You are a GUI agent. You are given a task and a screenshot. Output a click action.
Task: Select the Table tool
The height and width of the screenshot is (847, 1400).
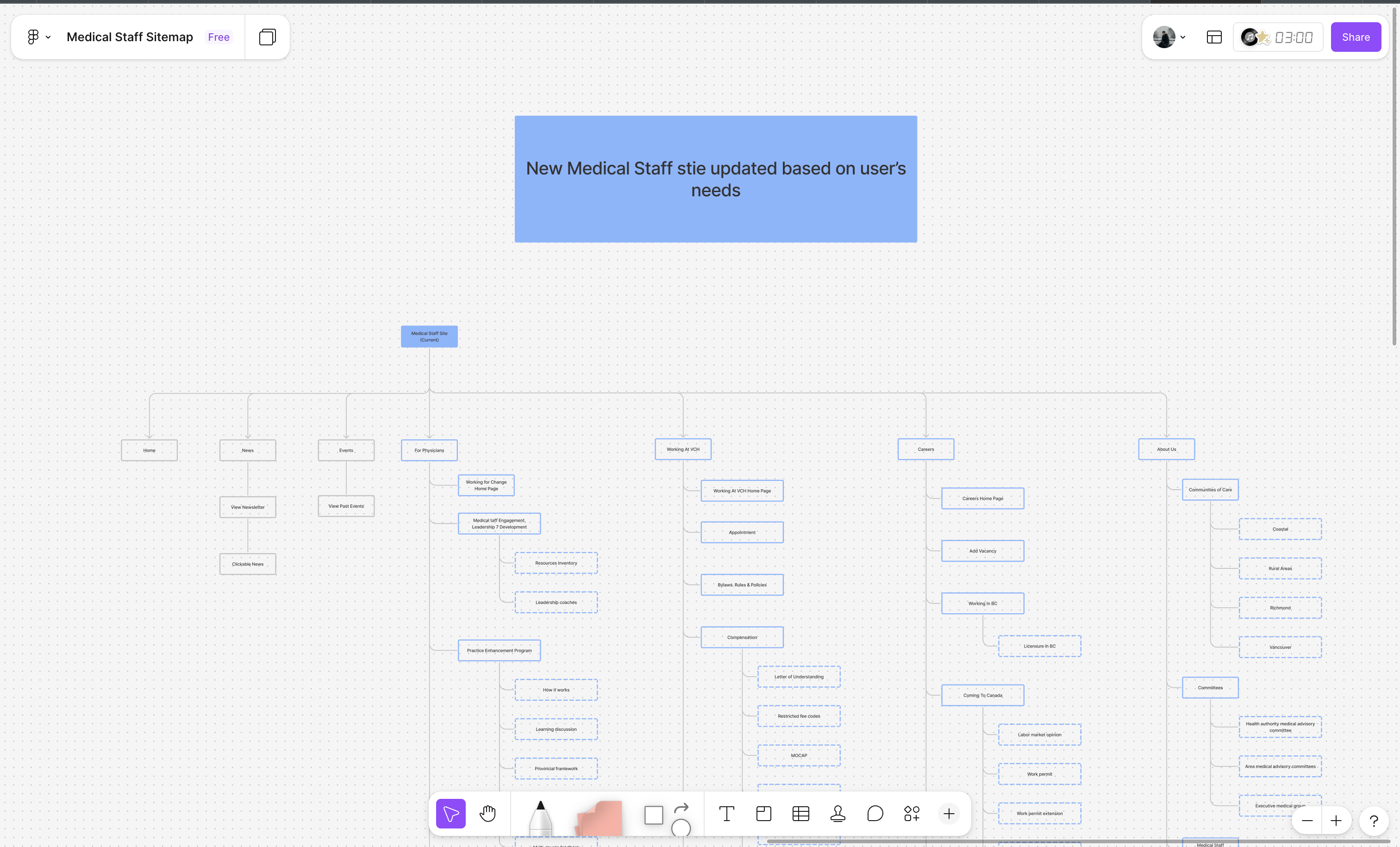[800, 814]
